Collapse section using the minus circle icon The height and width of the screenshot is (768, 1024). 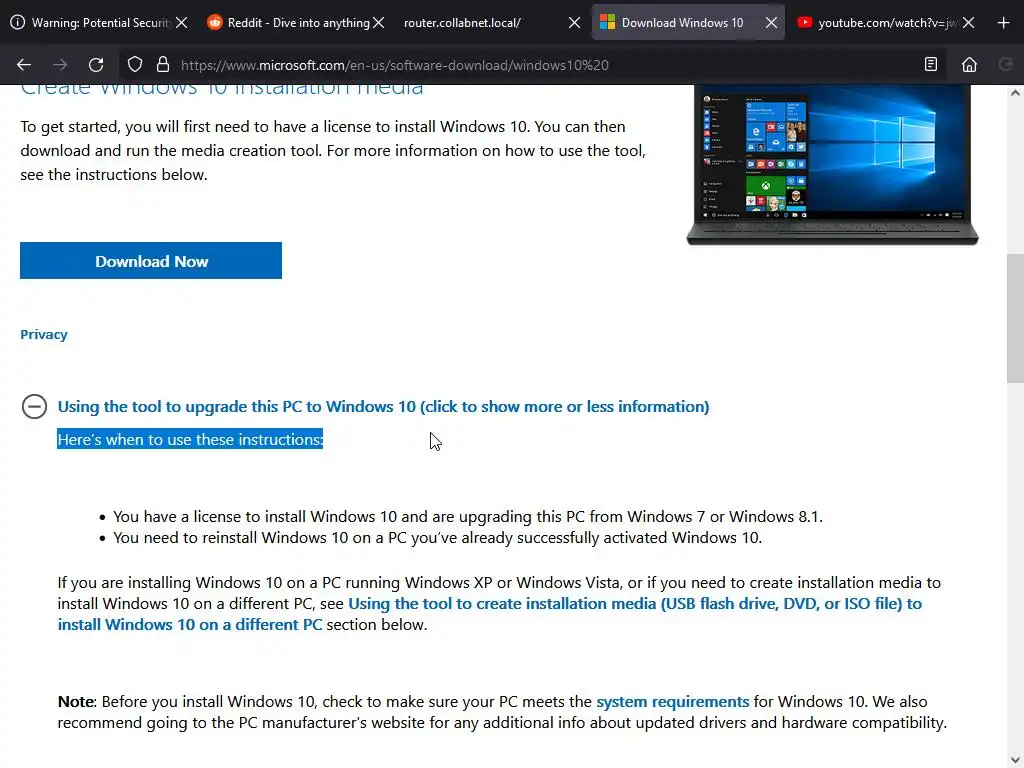pos(34,406)
